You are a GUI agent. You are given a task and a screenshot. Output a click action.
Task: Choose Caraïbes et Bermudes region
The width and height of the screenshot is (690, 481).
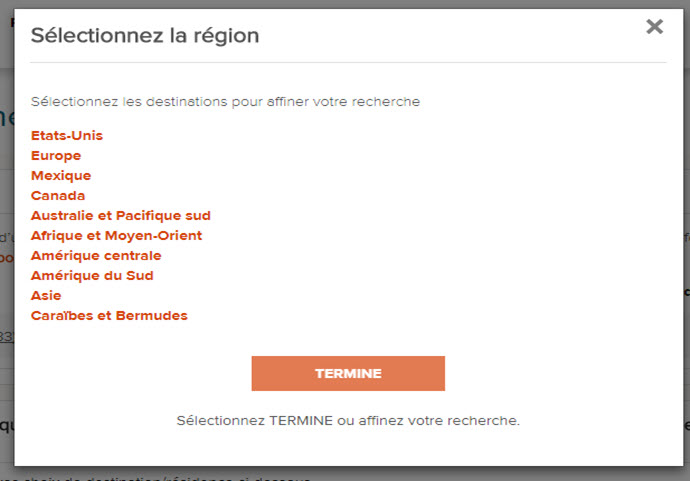tap(109, 316)
